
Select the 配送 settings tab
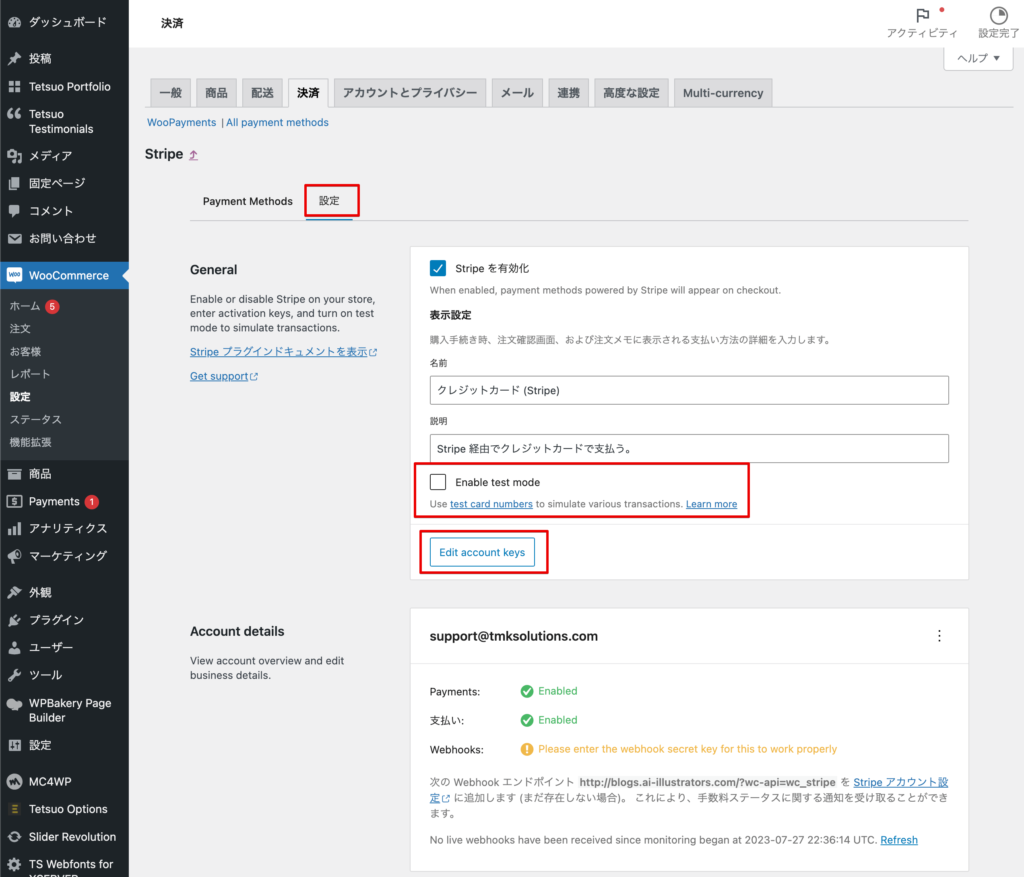(x=262, y=93)
